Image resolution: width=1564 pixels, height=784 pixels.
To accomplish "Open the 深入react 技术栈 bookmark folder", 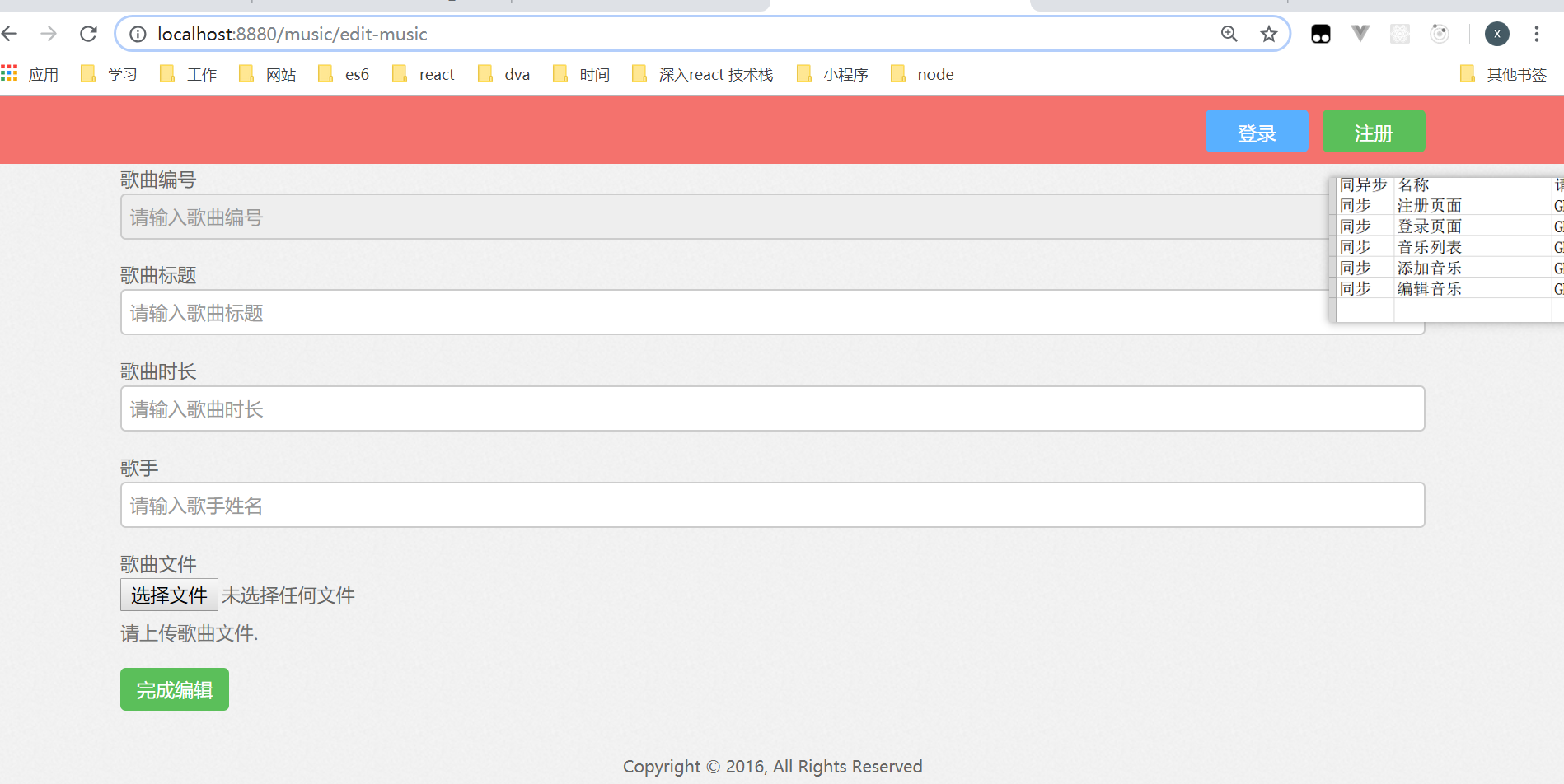I will tap(703, 74).
